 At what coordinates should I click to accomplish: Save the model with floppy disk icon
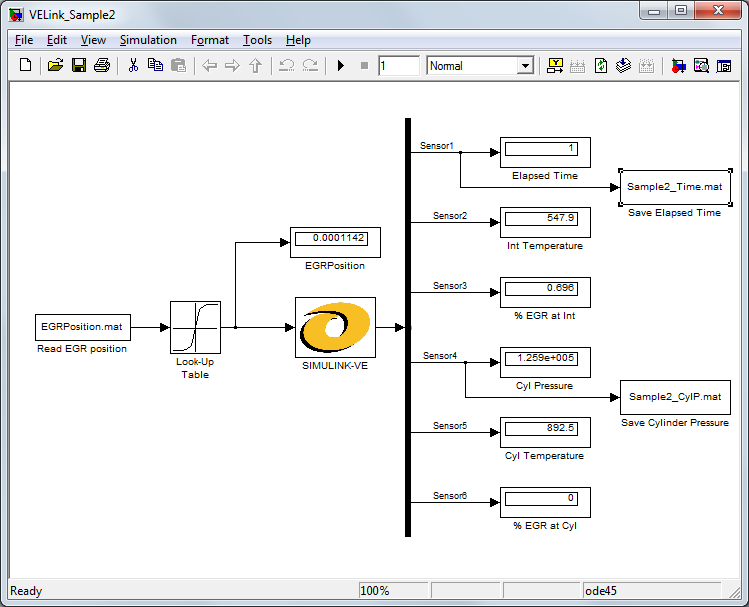[x=79, y=65]
